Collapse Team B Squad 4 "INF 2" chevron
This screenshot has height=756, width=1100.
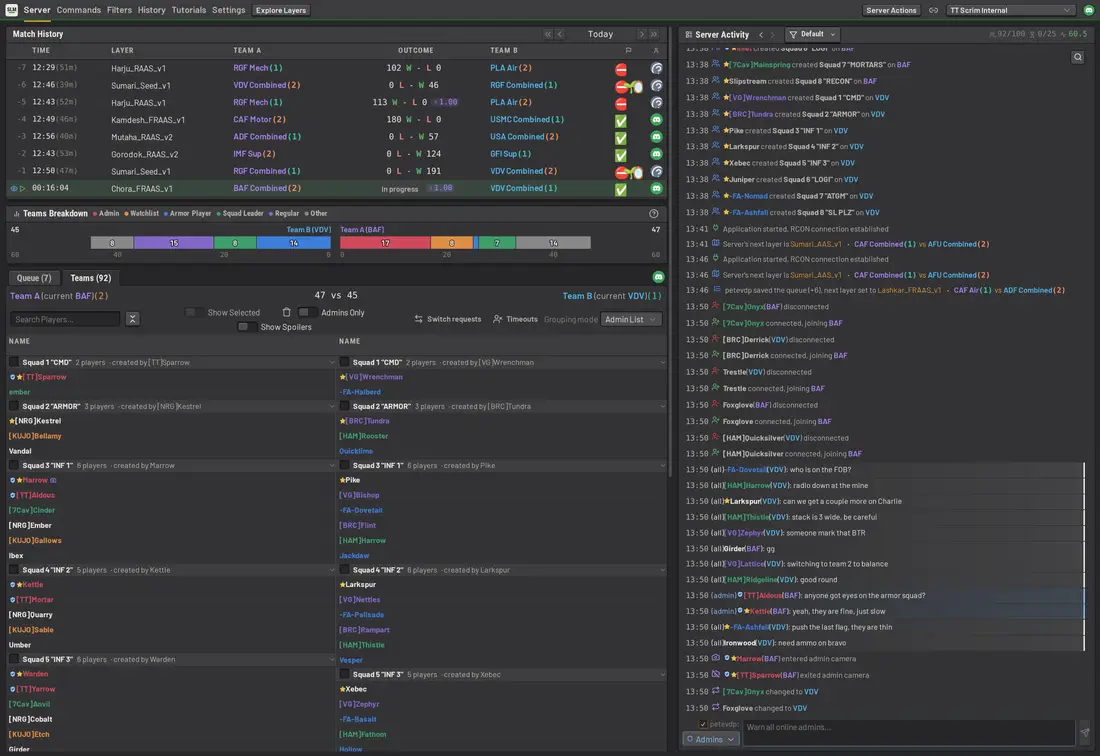click(x=662, y=570)
